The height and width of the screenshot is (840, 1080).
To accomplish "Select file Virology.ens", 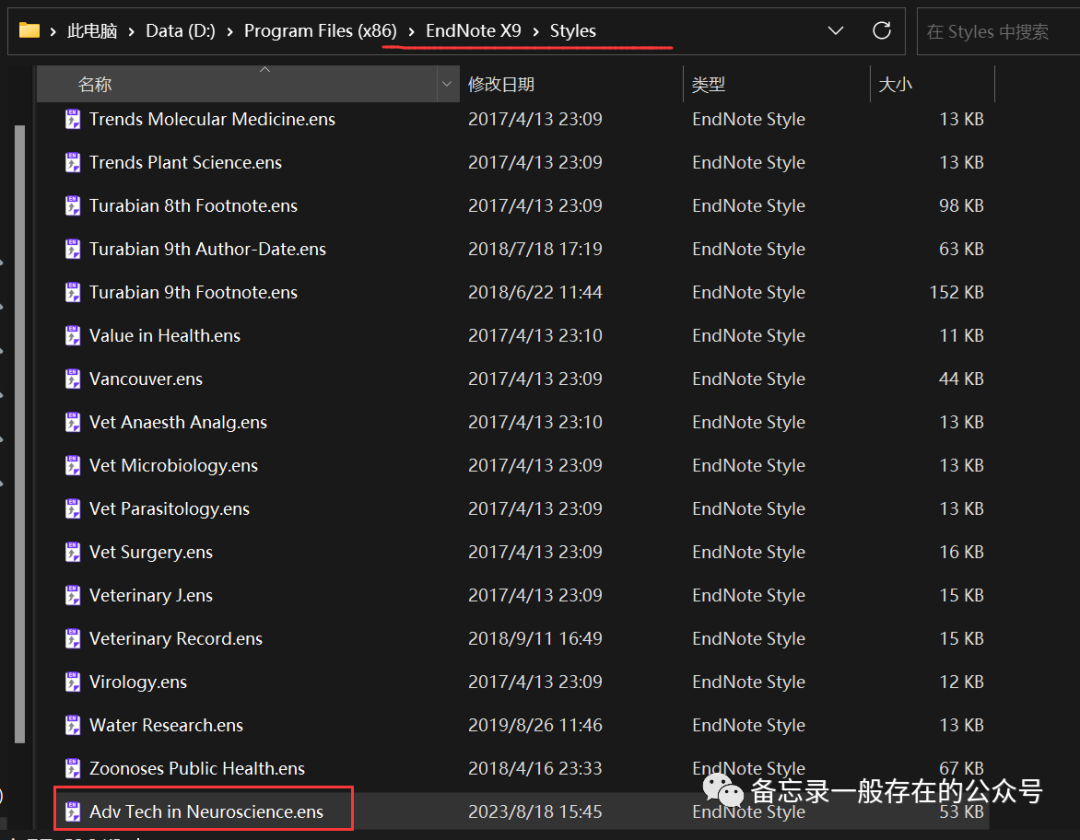I will click(138, 682).
